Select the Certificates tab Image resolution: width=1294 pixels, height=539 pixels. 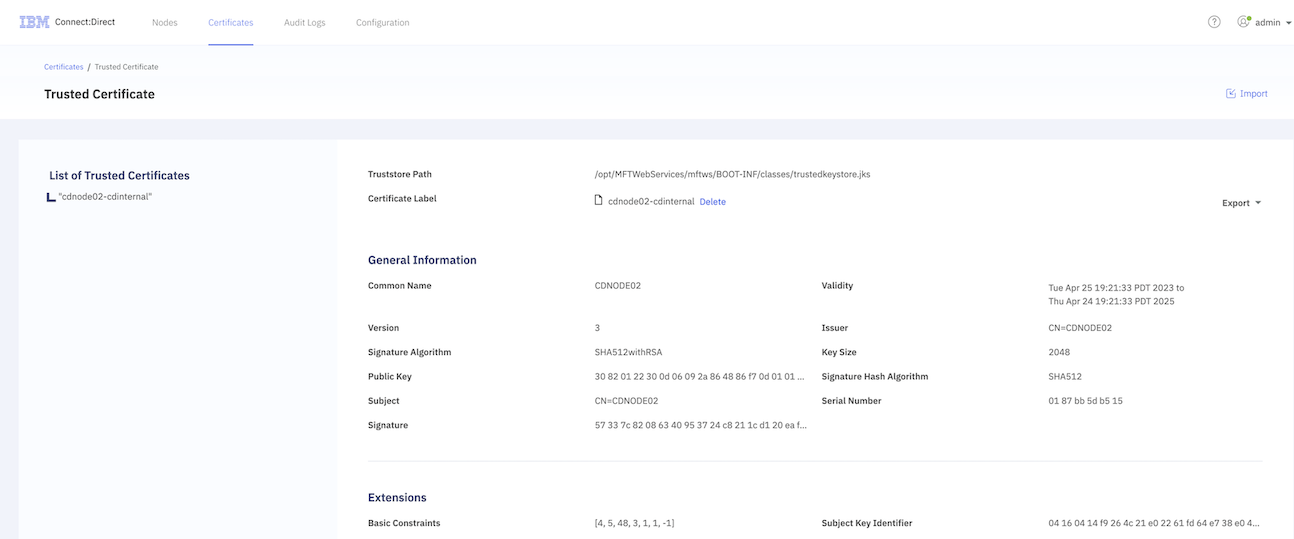(x=231, y=22)
